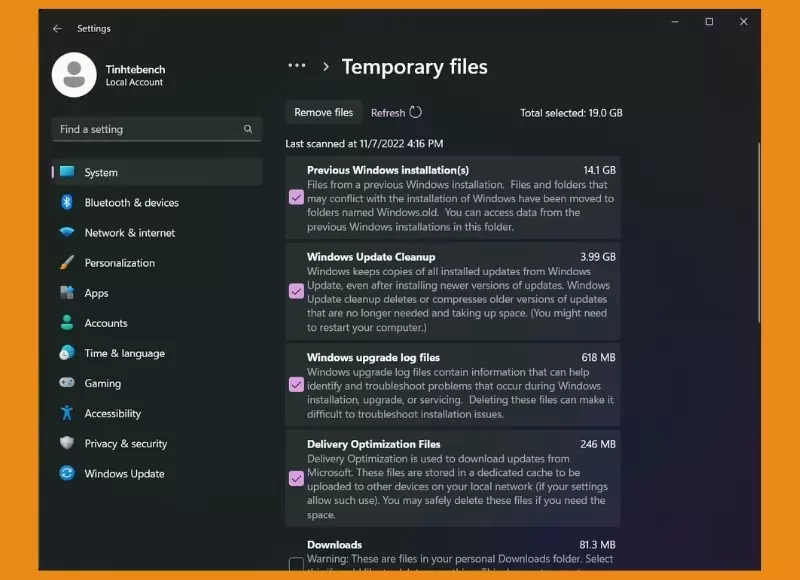Click Local Account label
The image size is (800, 580).
[134, 82]
